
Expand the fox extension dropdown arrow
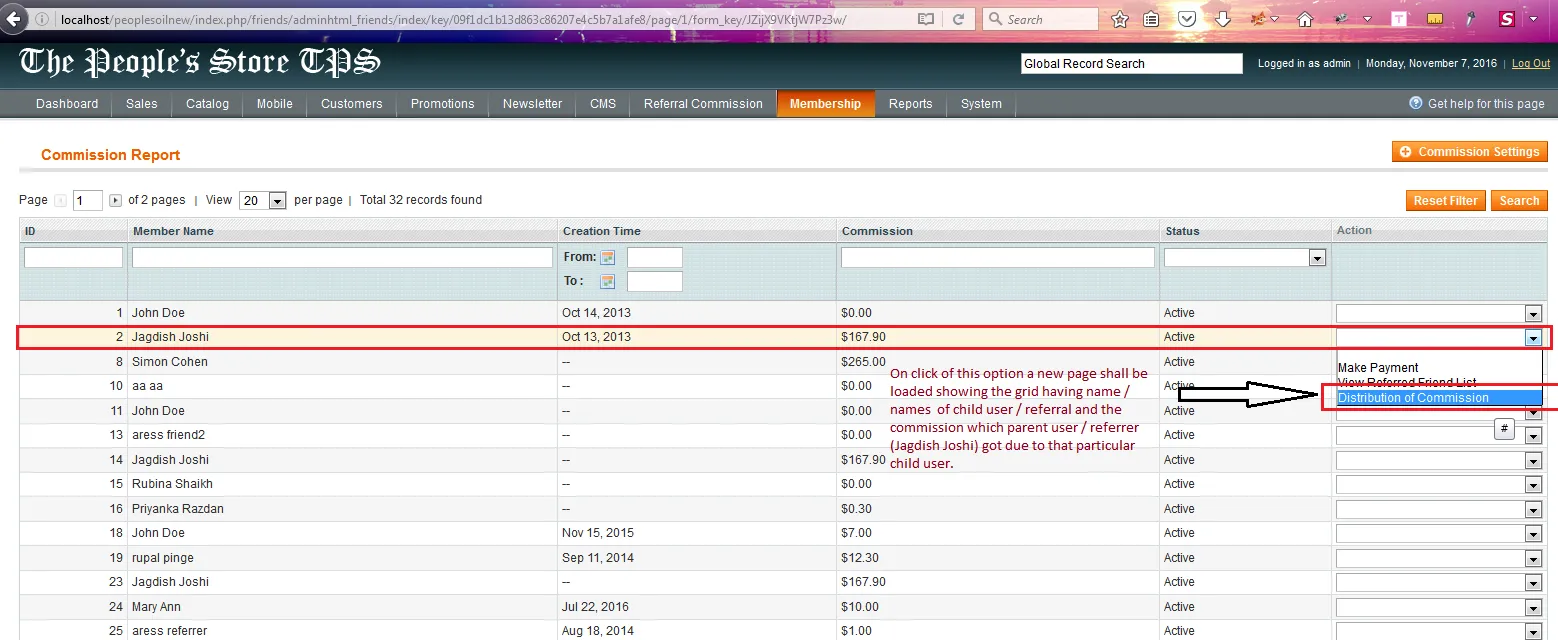tap(1275, 20)
